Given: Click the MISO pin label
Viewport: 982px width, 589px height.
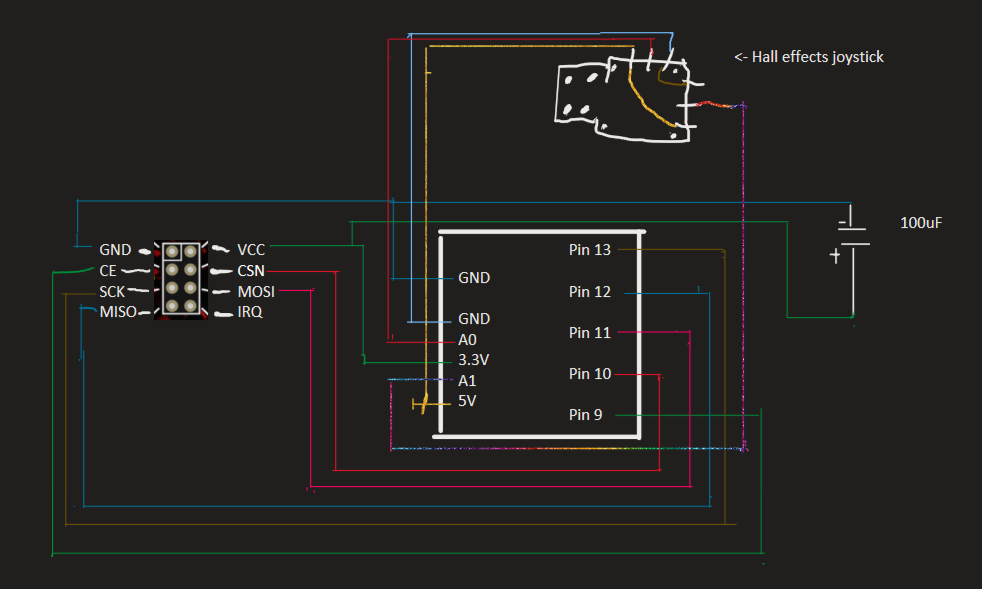Looking at the screenshot, I should click(x=118, y=312).
